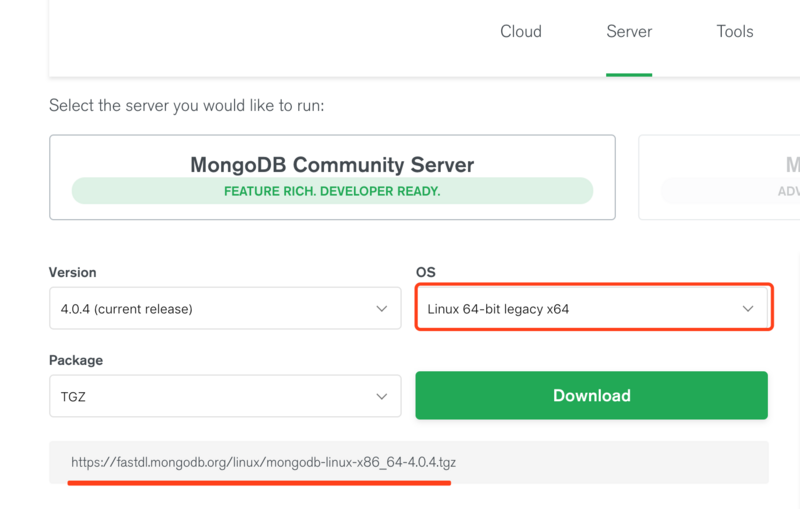800x509 pixels.
Task: Select the partially visible enterprise server card
Action: [719, 177]
